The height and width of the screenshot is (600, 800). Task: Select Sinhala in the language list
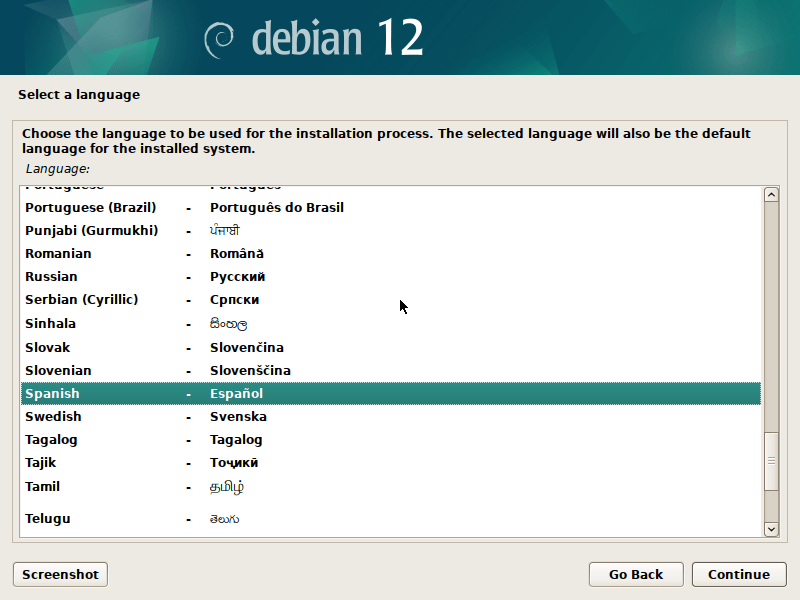pyautogui.click(x=391, y=323)
